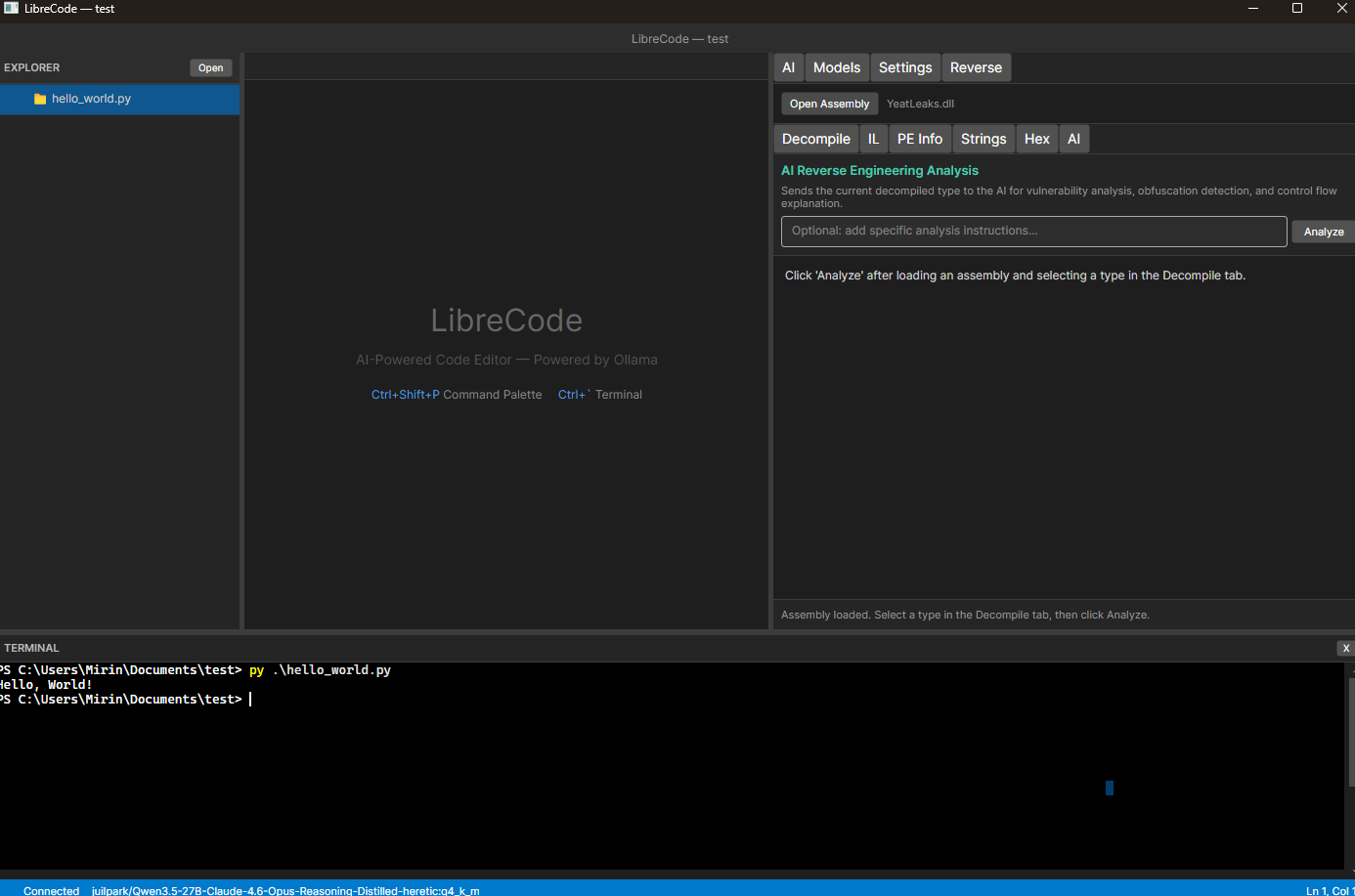Switch to the Hex sub-tab
Screen dimensions: 1355x896
click(x=1037, y=139)
